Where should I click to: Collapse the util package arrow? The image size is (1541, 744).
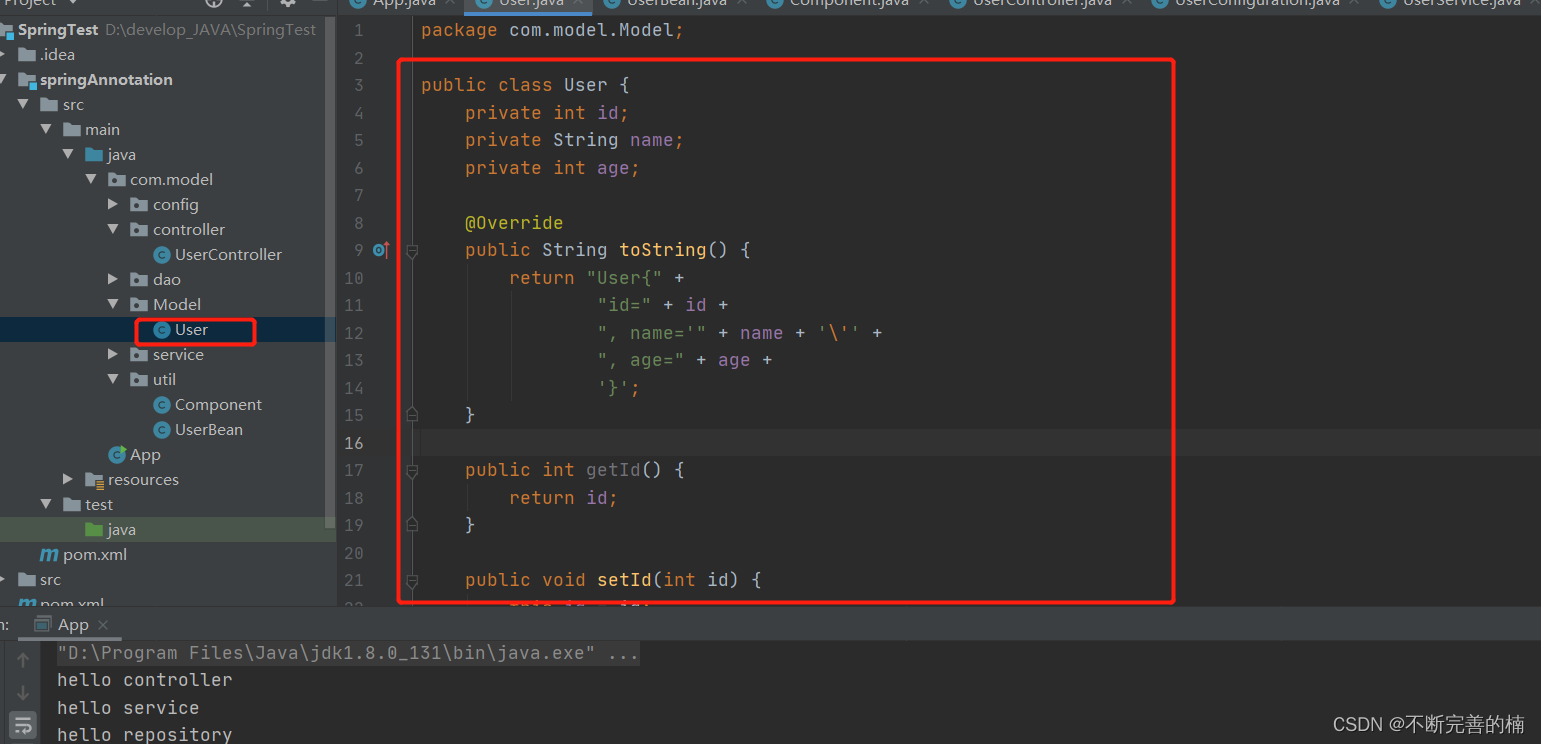[114, 380]
